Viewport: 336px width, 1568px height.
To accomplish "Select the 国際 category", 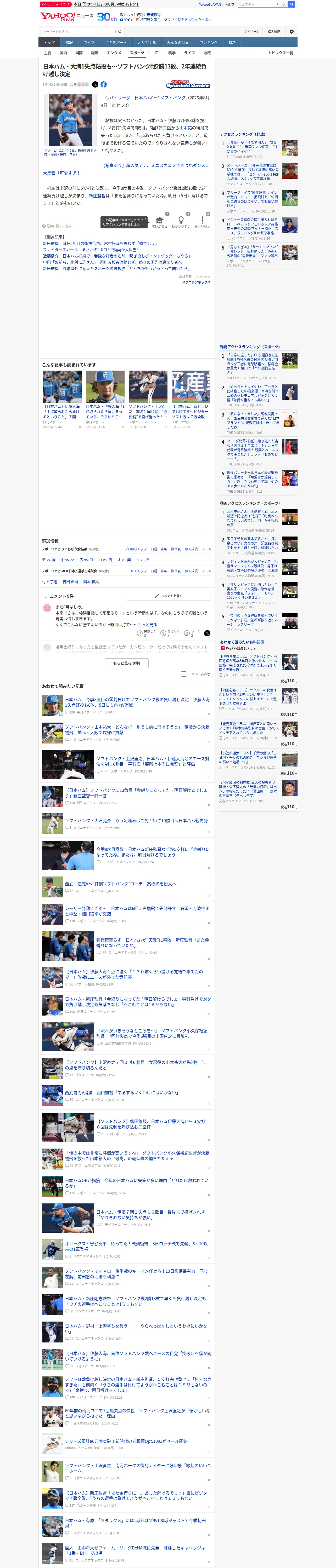I will pyautogui.click(x=79, y=53).
